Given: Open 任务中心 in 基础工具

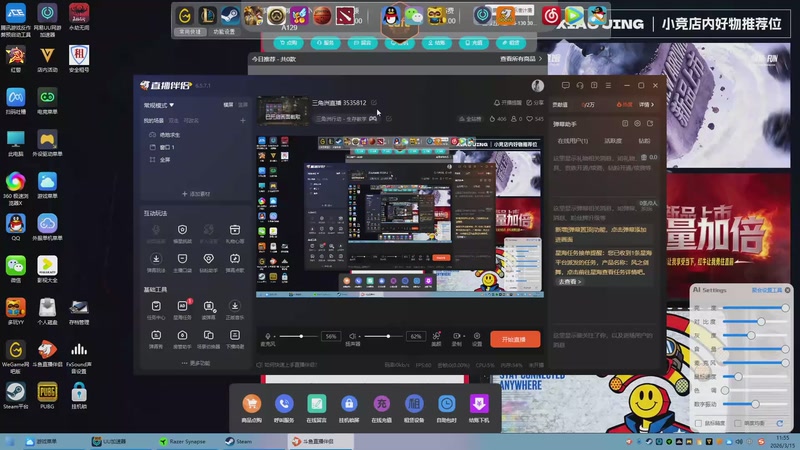Looking at the screenshot, I should click(x=156, y=310).
